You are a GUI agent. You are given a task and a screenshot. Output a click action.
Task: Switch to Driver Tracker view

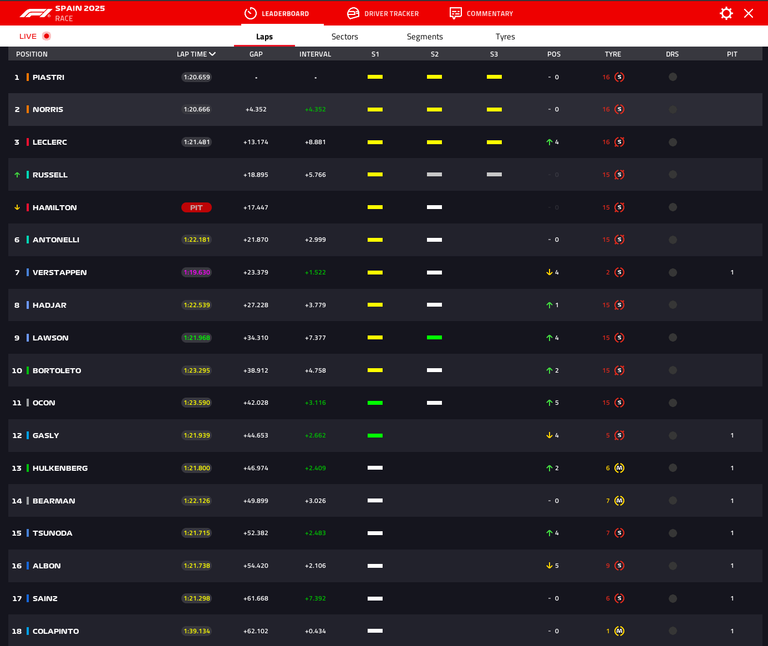[x=383, y=13]
